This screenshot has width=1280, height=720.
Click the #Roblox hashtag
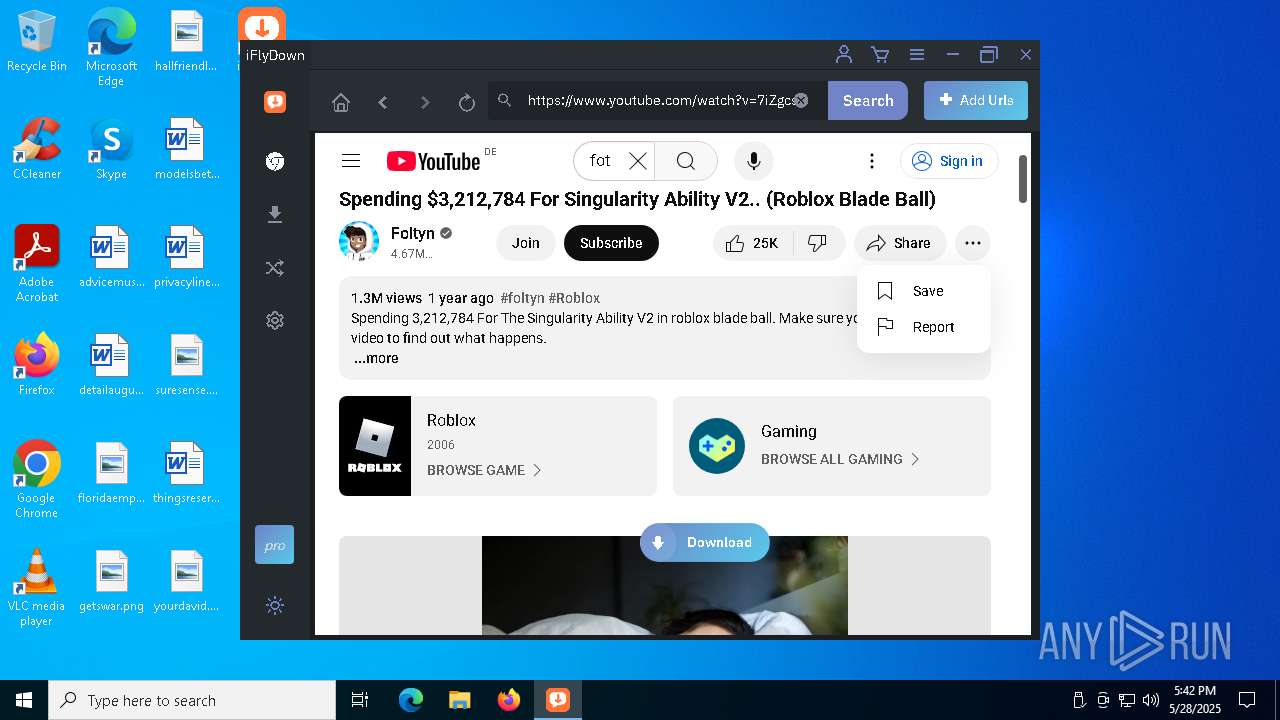[x=574, y=298]
